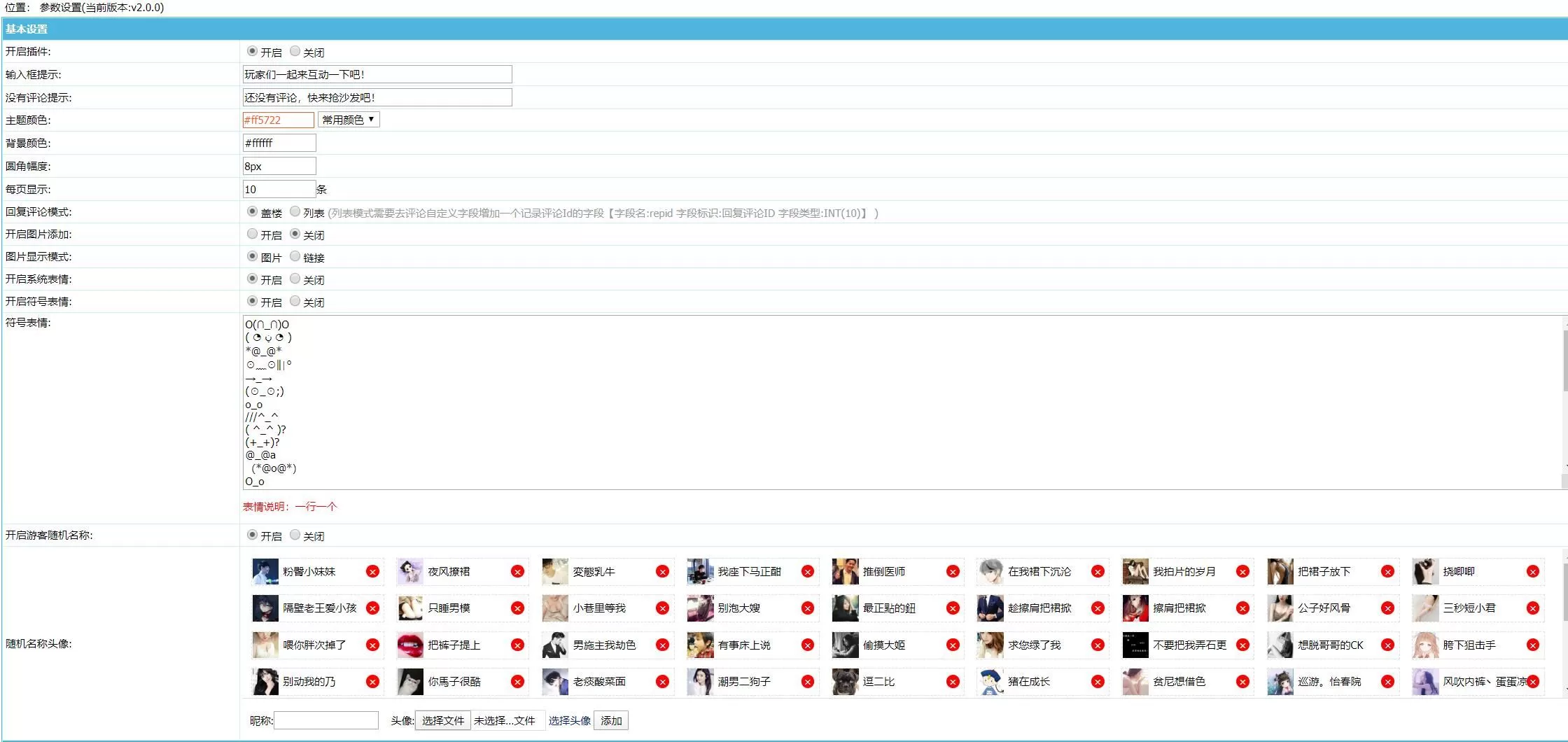Image resolution: width=1568 pixels, height=742 pixels.
Task: Delete the 把裤子提上 entry
Action: tap(517, 645)
